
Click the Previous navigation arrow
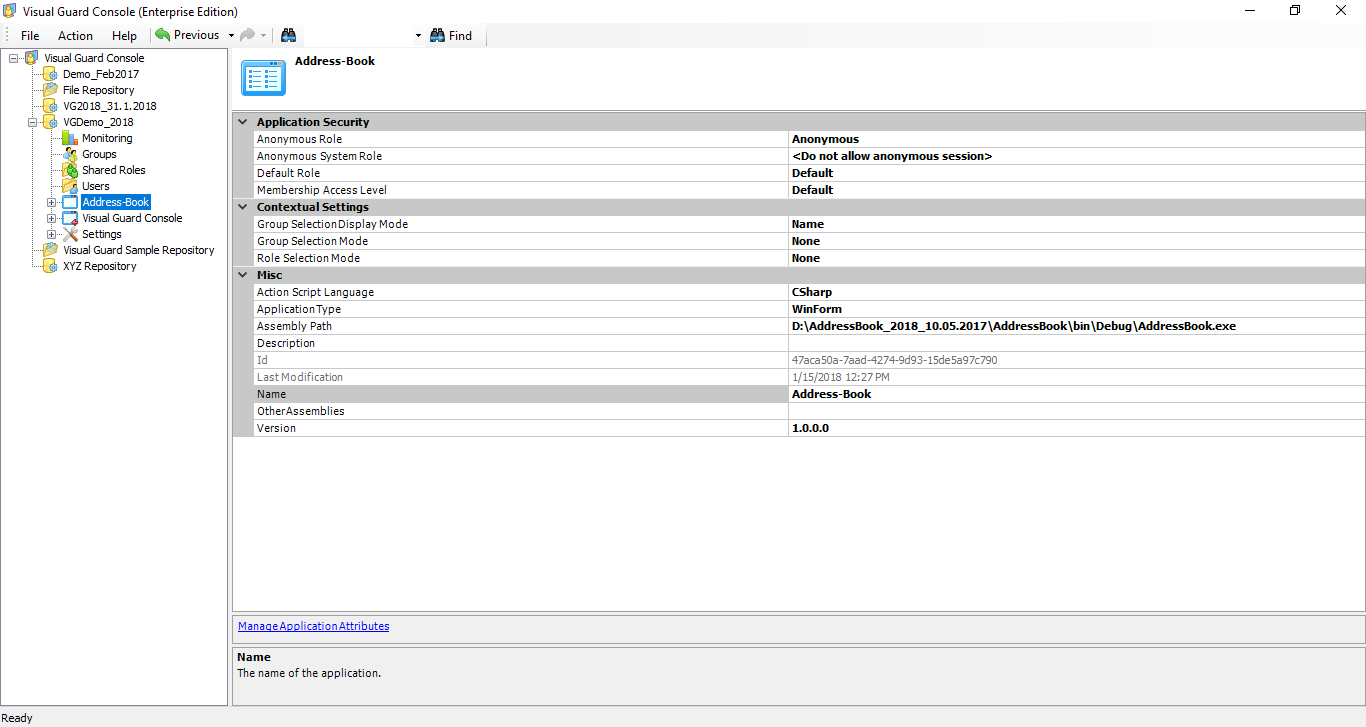162,34
